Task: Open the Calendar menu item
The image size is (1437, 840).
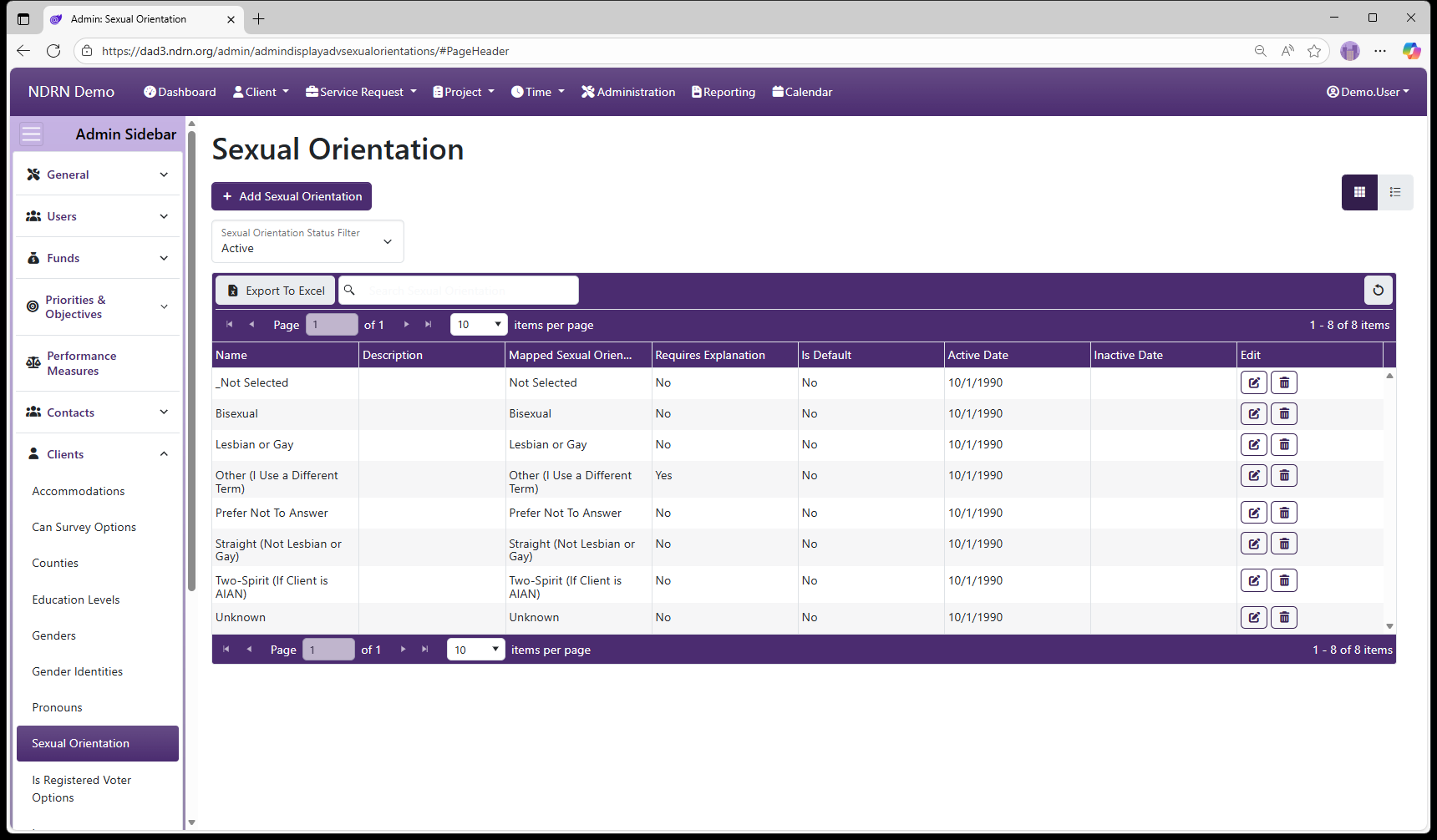Action: point(802,92)
